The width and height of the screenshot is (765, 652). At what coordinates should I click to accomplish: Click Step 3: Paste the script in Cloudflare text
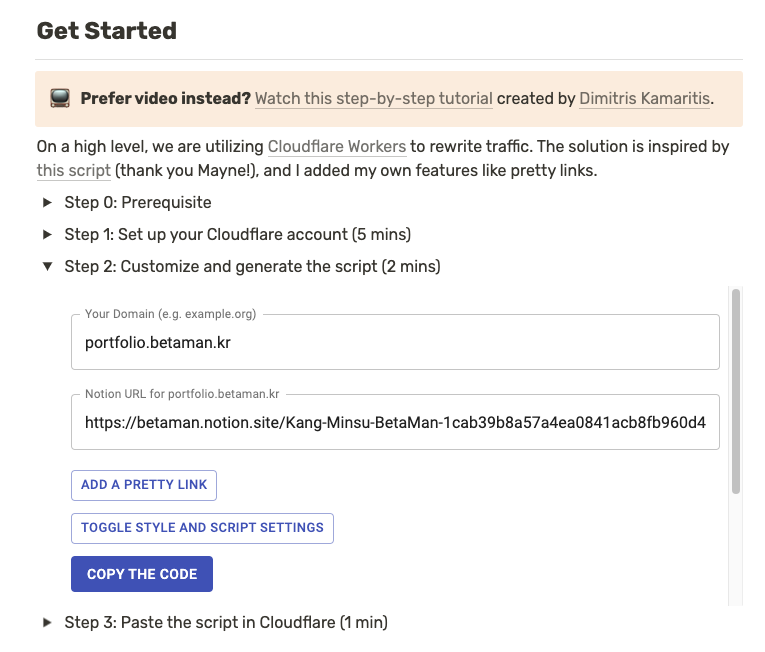click(x=226, y=623)
